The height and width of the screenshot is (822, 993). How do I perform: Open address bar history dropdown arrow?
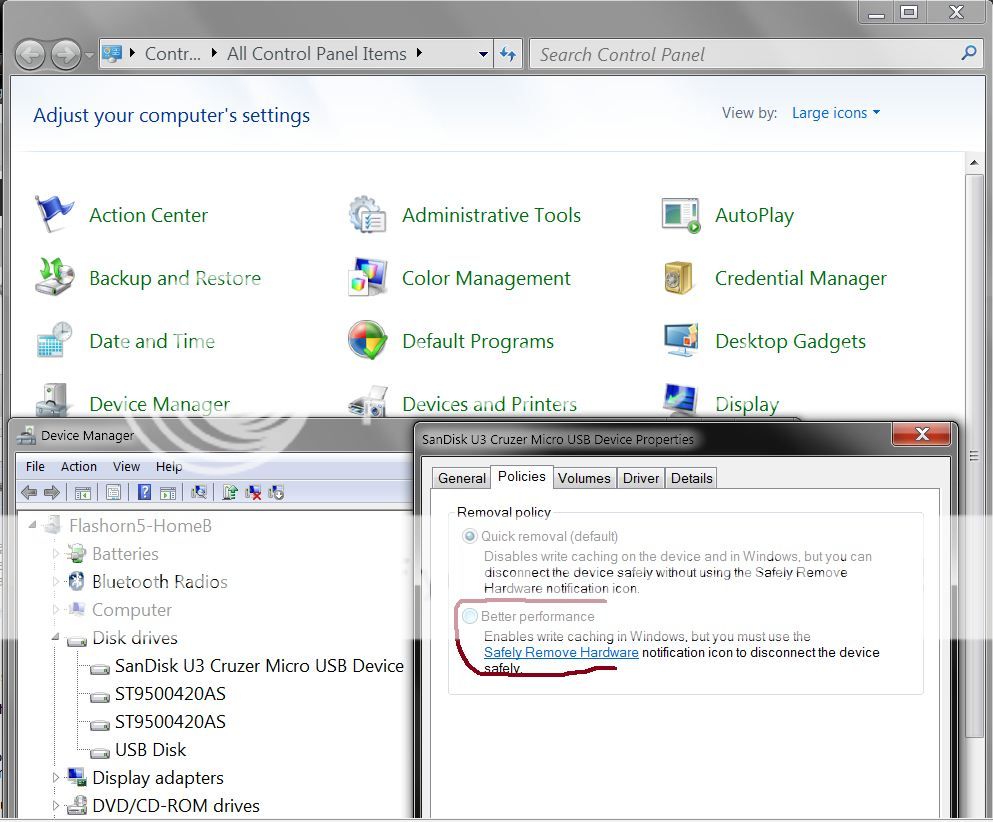(x=483, y=54)
